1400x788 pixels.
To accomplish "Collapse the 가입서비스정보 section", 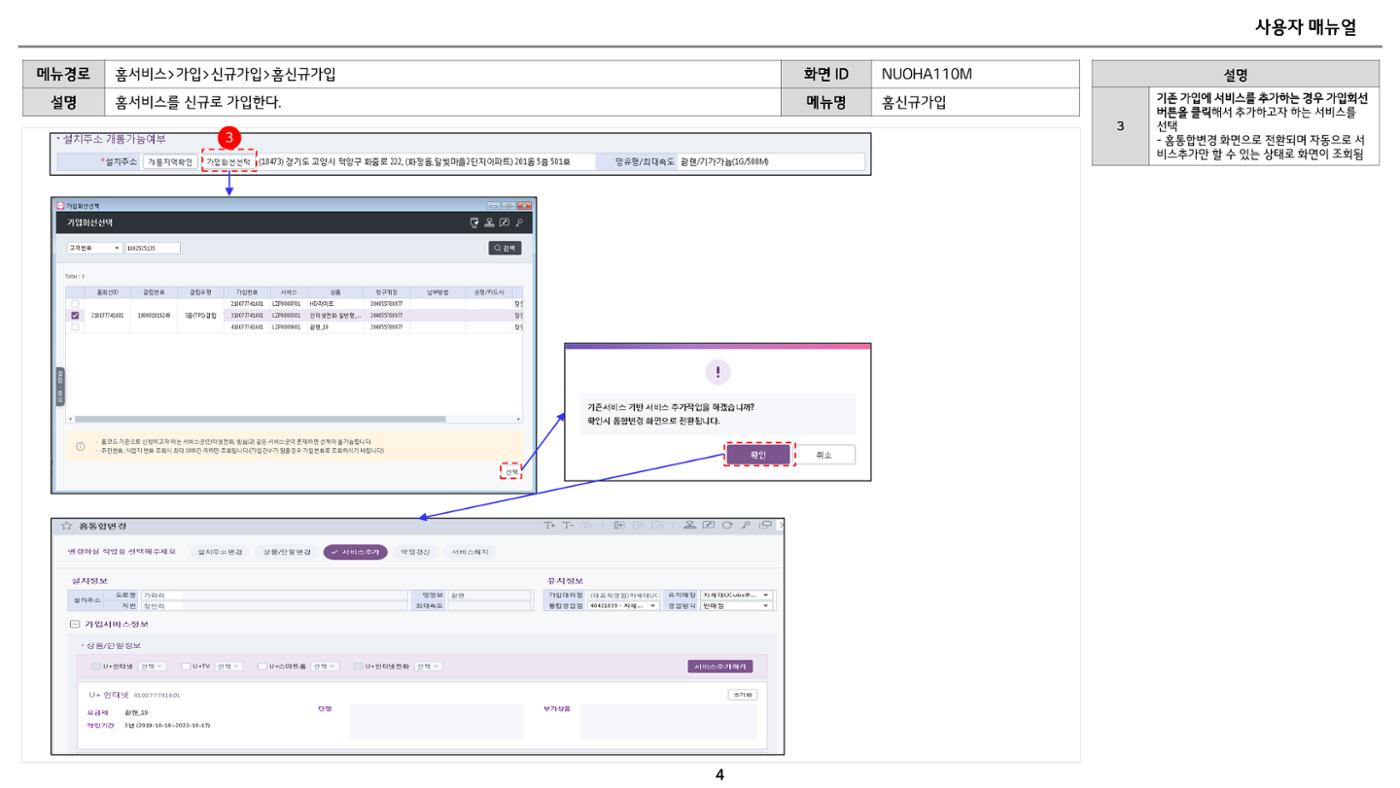I will coord(74,624).
